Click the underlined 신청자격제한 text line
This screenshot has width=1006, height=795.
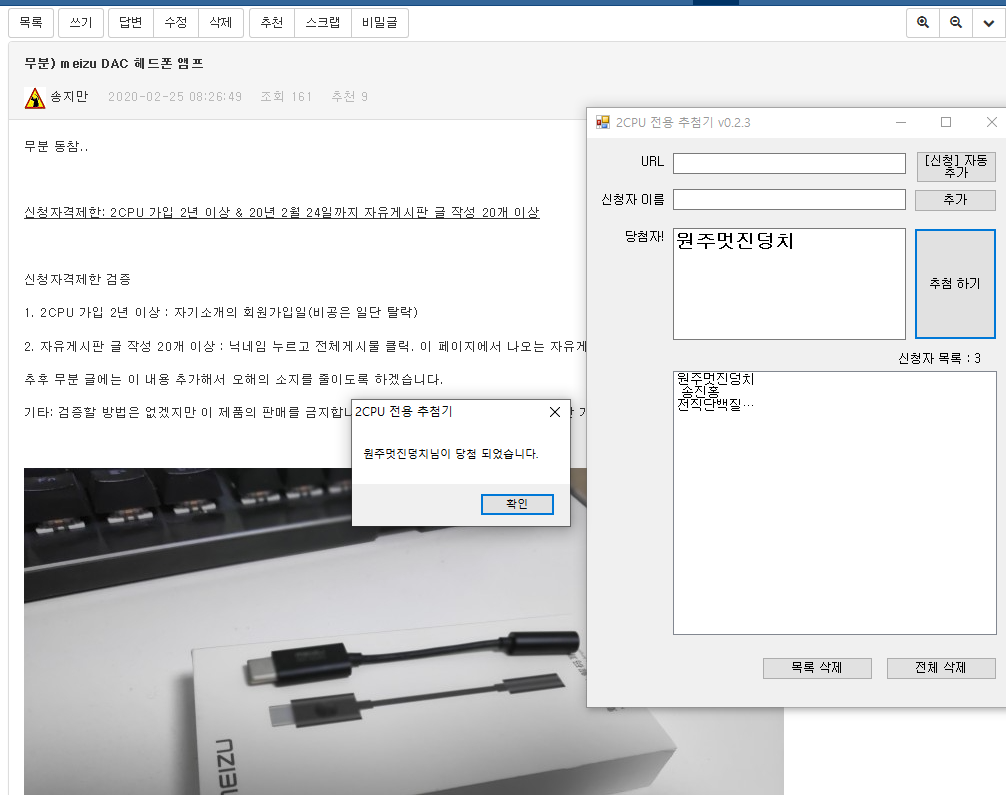pyautogui.click(x=282, y=212)
